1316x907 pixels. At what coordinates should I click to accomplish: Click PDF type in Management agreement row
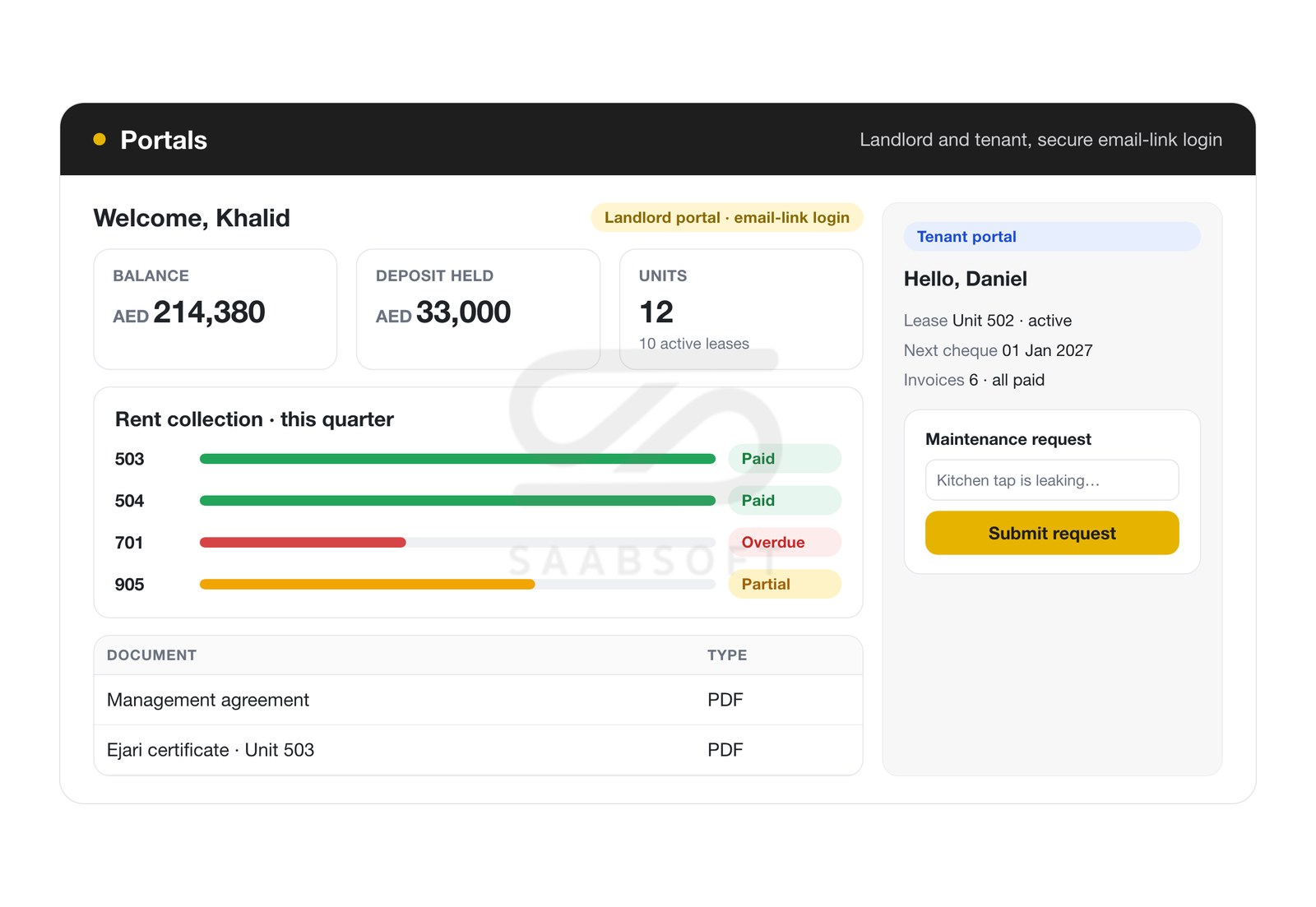725,700
